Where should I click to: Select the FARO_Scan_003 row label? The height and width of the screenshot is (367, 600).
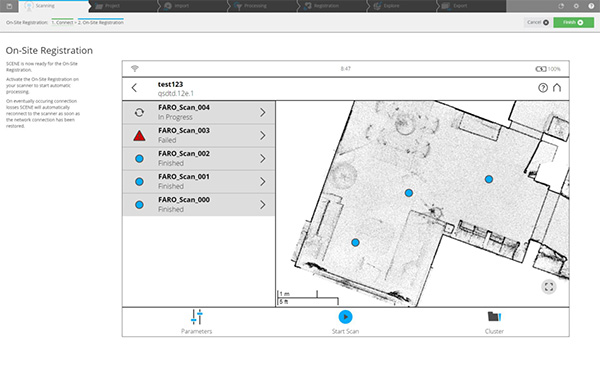coord(184,130)
